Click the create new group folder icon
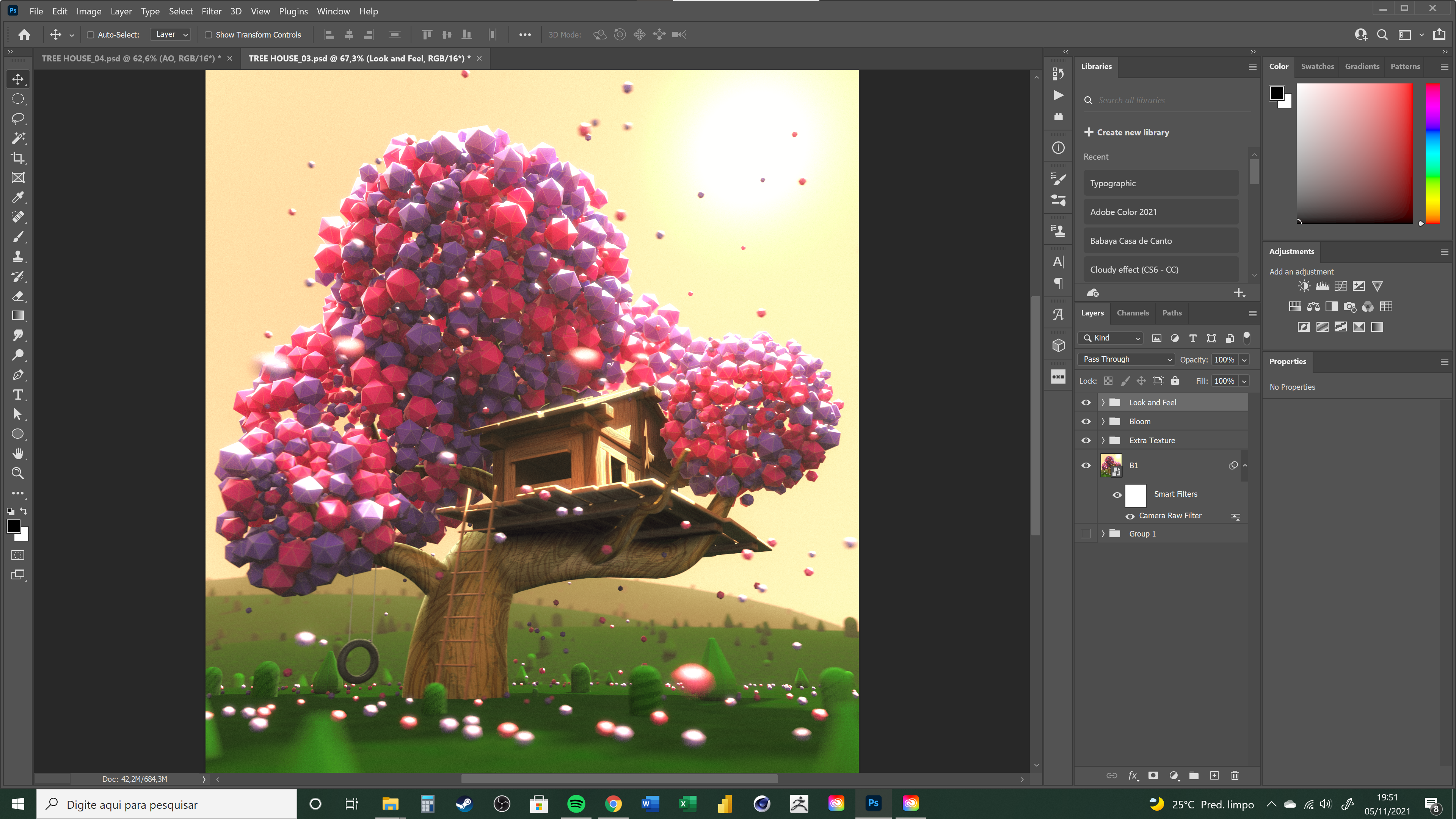The height and width of the screenshot is (819, 1456). (x=1194, y=775)
